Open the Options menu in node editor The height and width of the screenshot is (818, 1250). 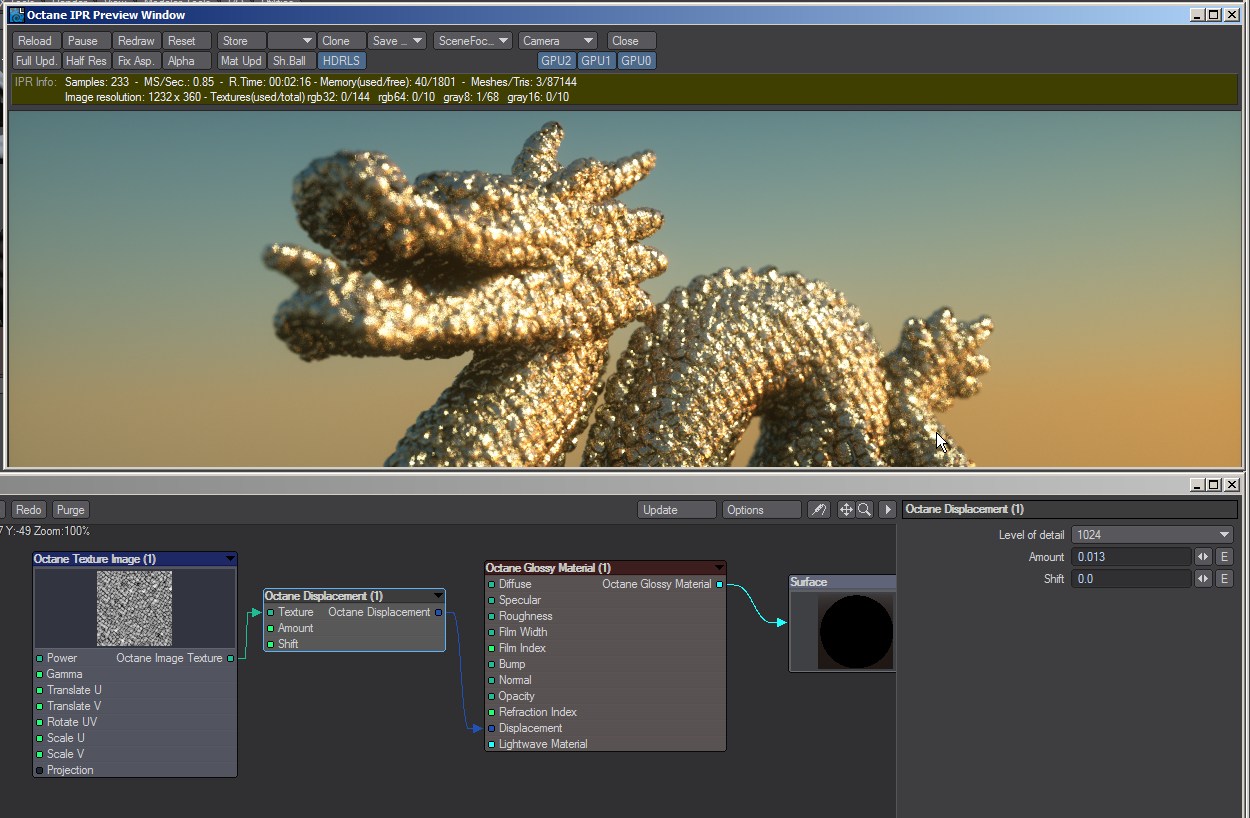[x=761, y=510]
